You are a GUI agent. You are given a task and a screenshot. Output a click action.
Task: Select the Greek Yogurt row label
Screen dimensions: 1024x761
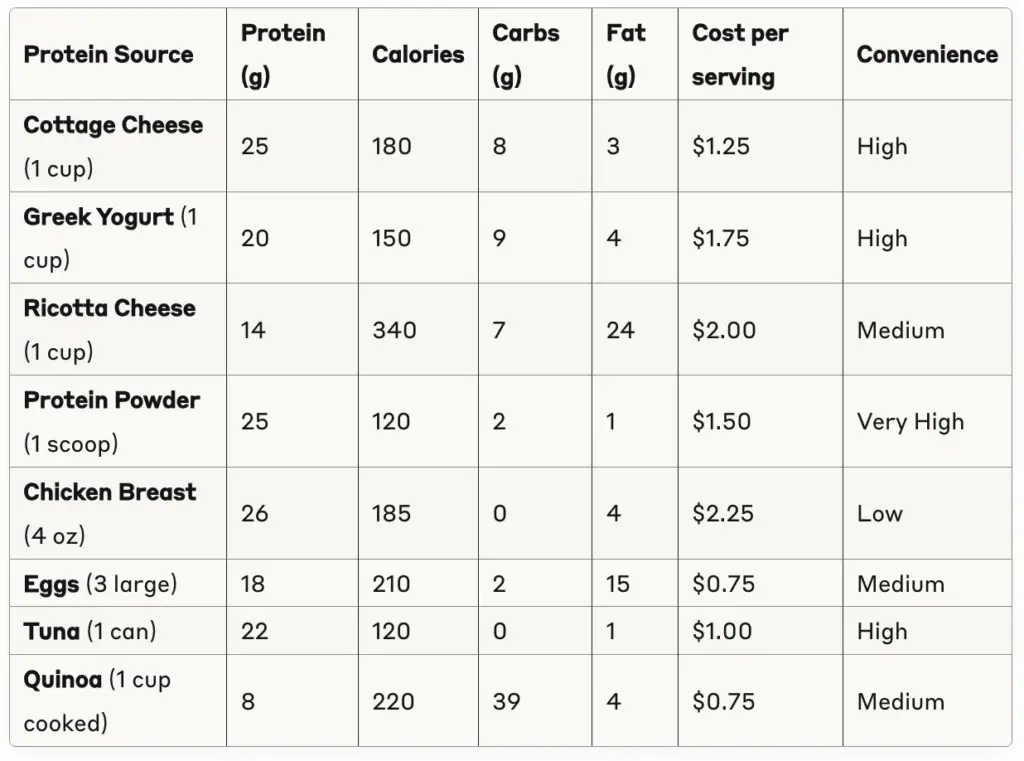pyautogui.click(x=98, y=218)
